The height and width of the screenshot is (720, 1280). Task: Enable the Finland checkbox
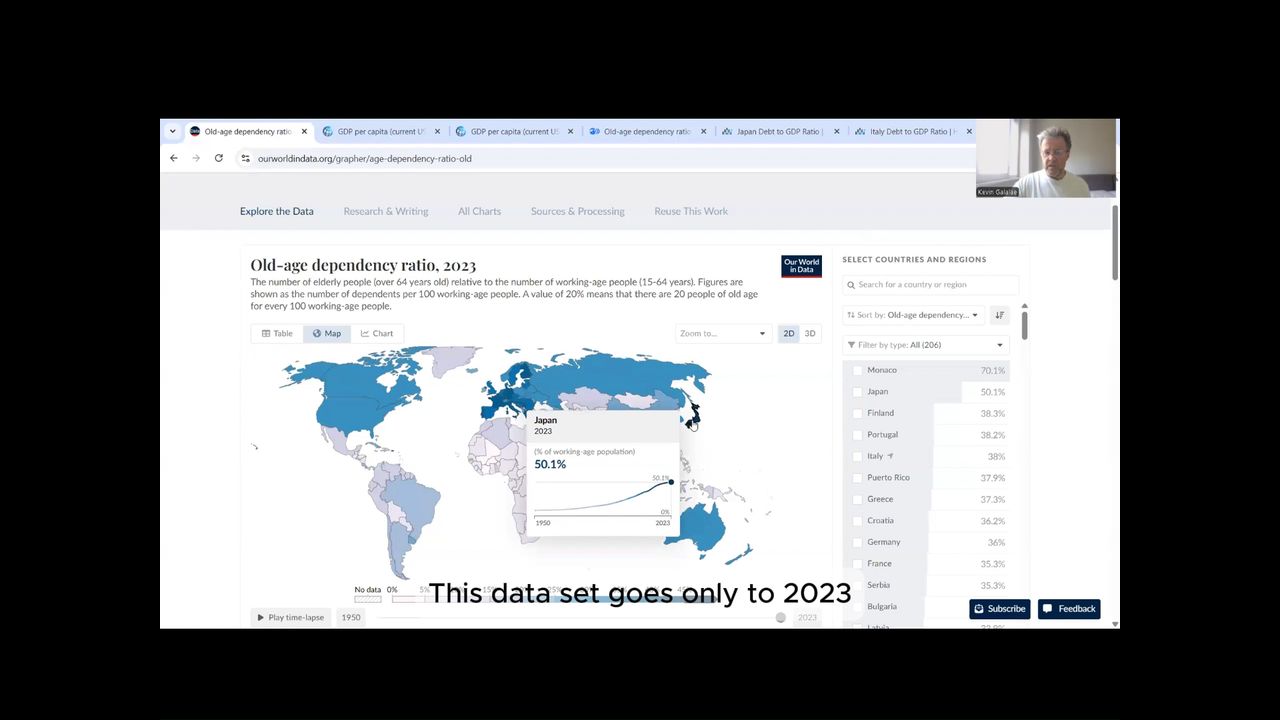coord(857,413)
